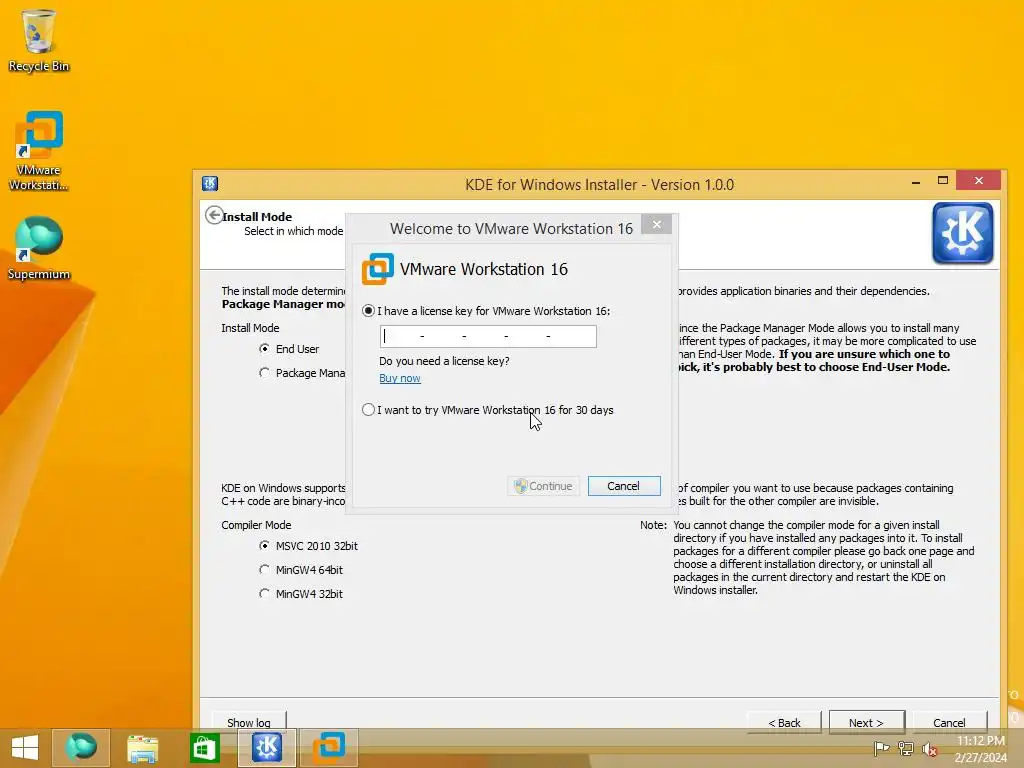
Task: Maximize the KDE installer window
Action: [942, 181]
